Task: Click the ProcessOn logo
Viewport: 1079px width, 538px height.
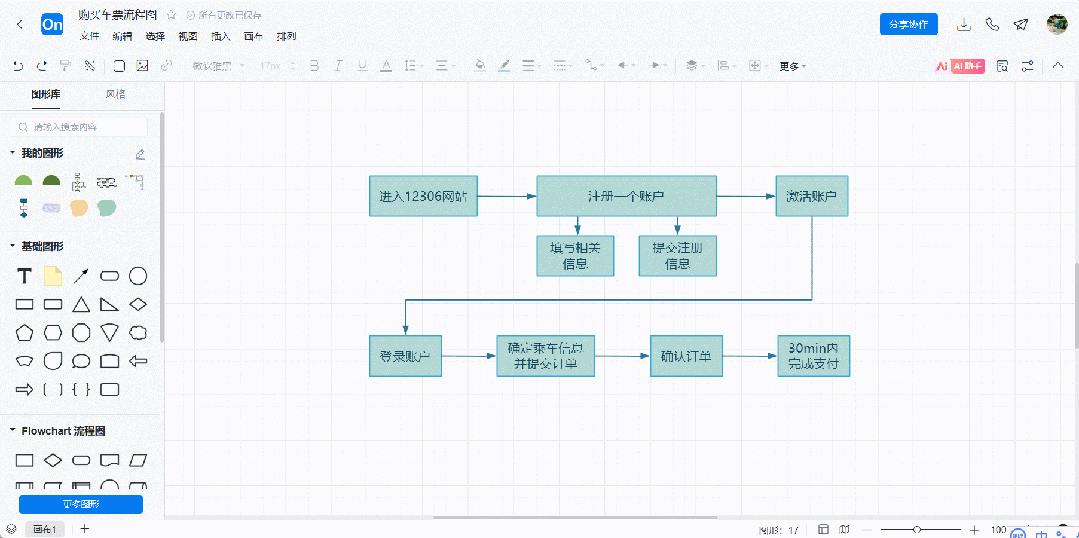Action: click(52, 25)
